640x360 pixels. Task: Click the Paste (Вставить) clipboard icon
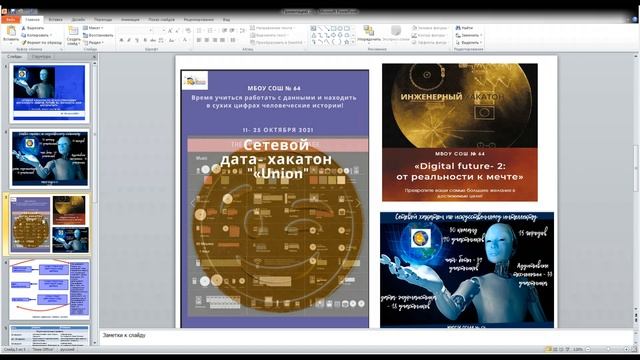11,31
